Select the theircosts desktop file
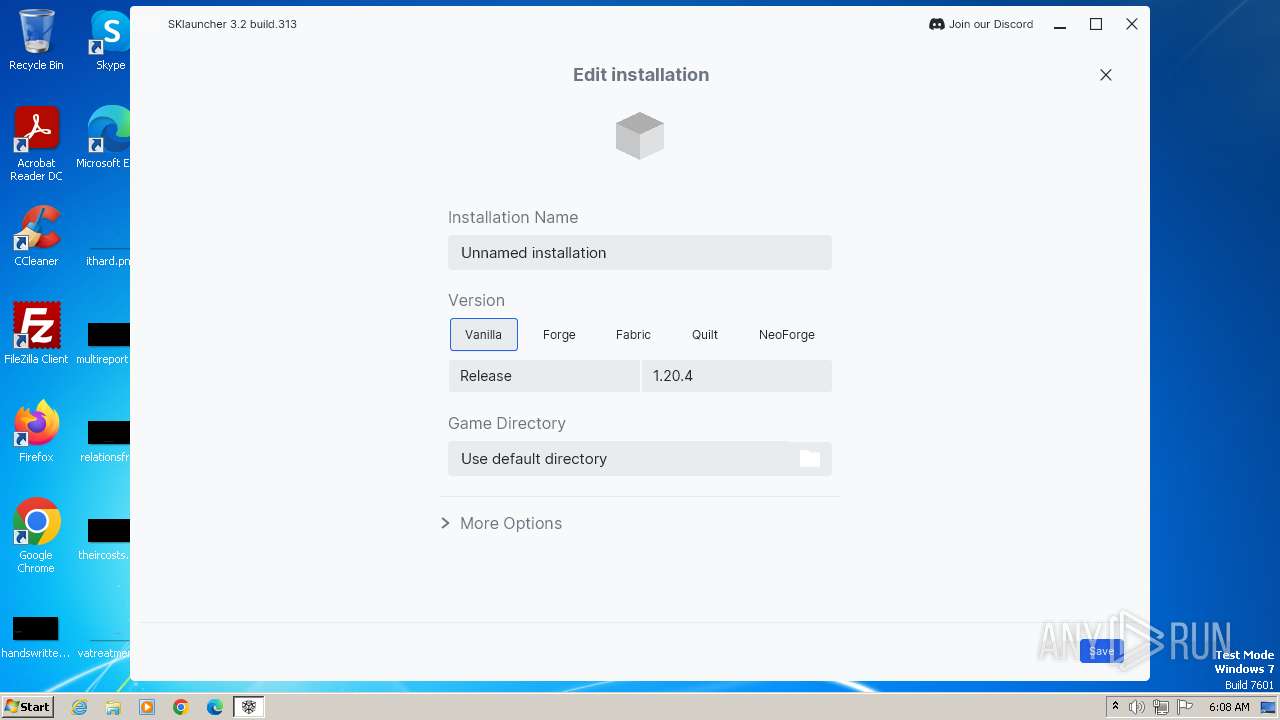The width and height of the screenshot is (1280, 720). click(x=106, y=538)
